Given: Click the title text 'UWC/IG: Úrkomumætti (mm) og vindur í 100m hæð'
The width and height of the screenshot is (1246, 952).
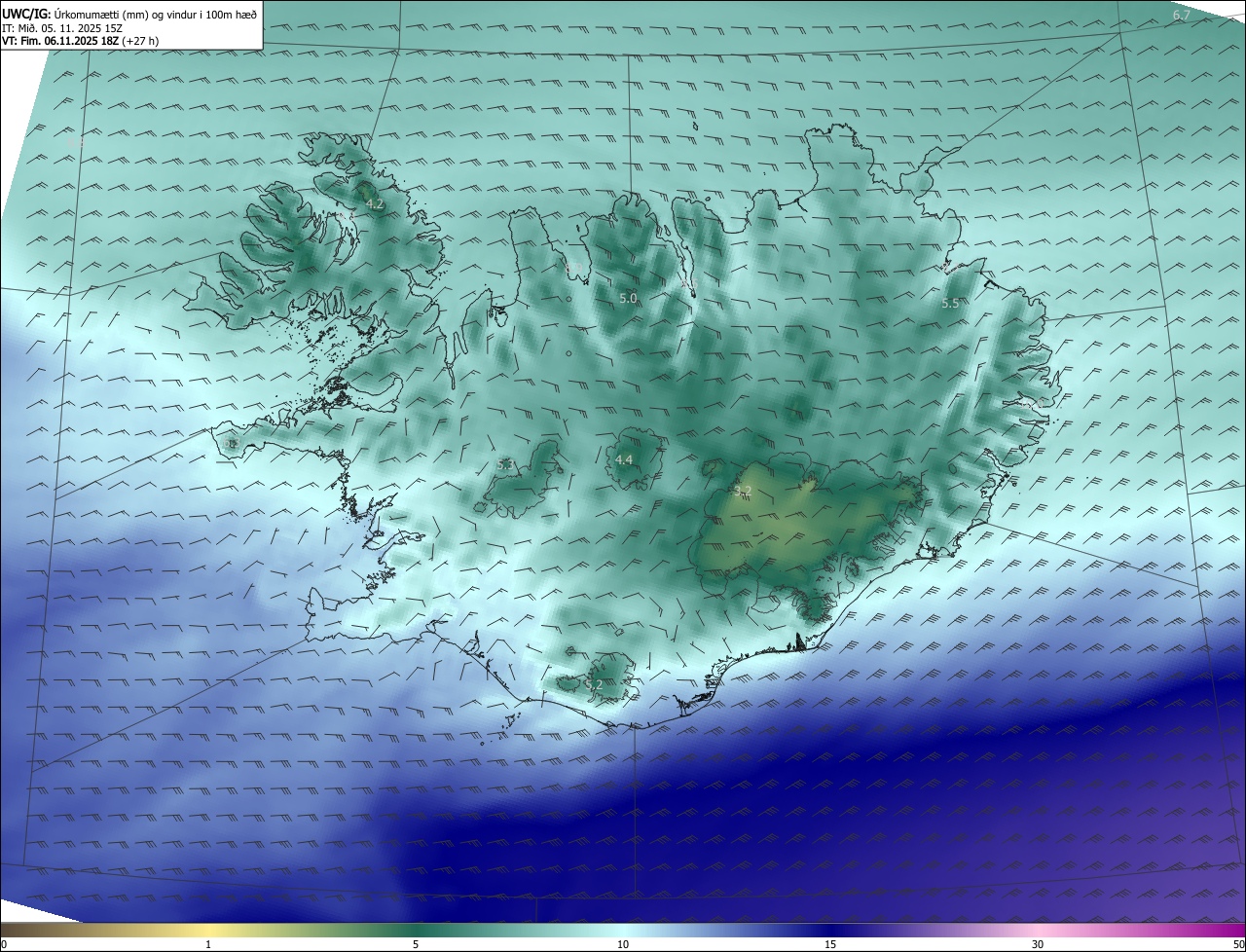Looking at the screenshot, I should click(129, 14).
